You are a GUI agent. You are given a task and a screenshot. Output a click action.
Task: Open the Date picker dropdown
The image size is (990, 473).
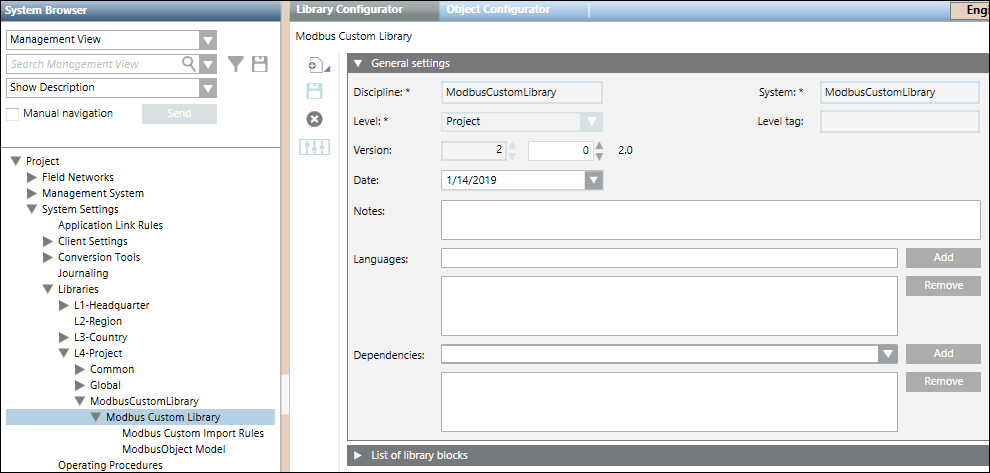pyautogui.click(x=594, y=180)
